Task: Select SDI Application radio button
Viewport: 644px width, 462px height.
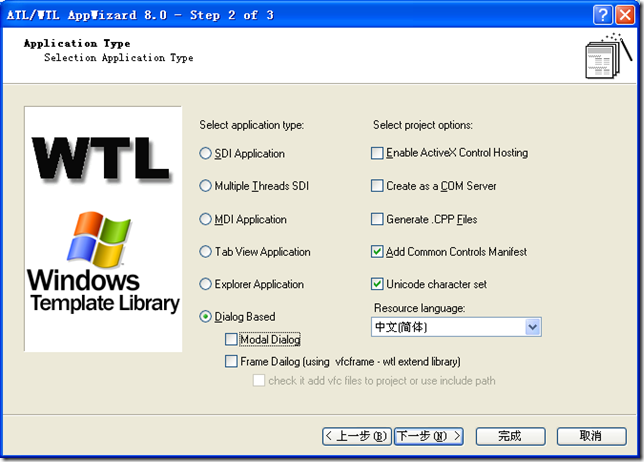Action: click(x=205, y=154)
